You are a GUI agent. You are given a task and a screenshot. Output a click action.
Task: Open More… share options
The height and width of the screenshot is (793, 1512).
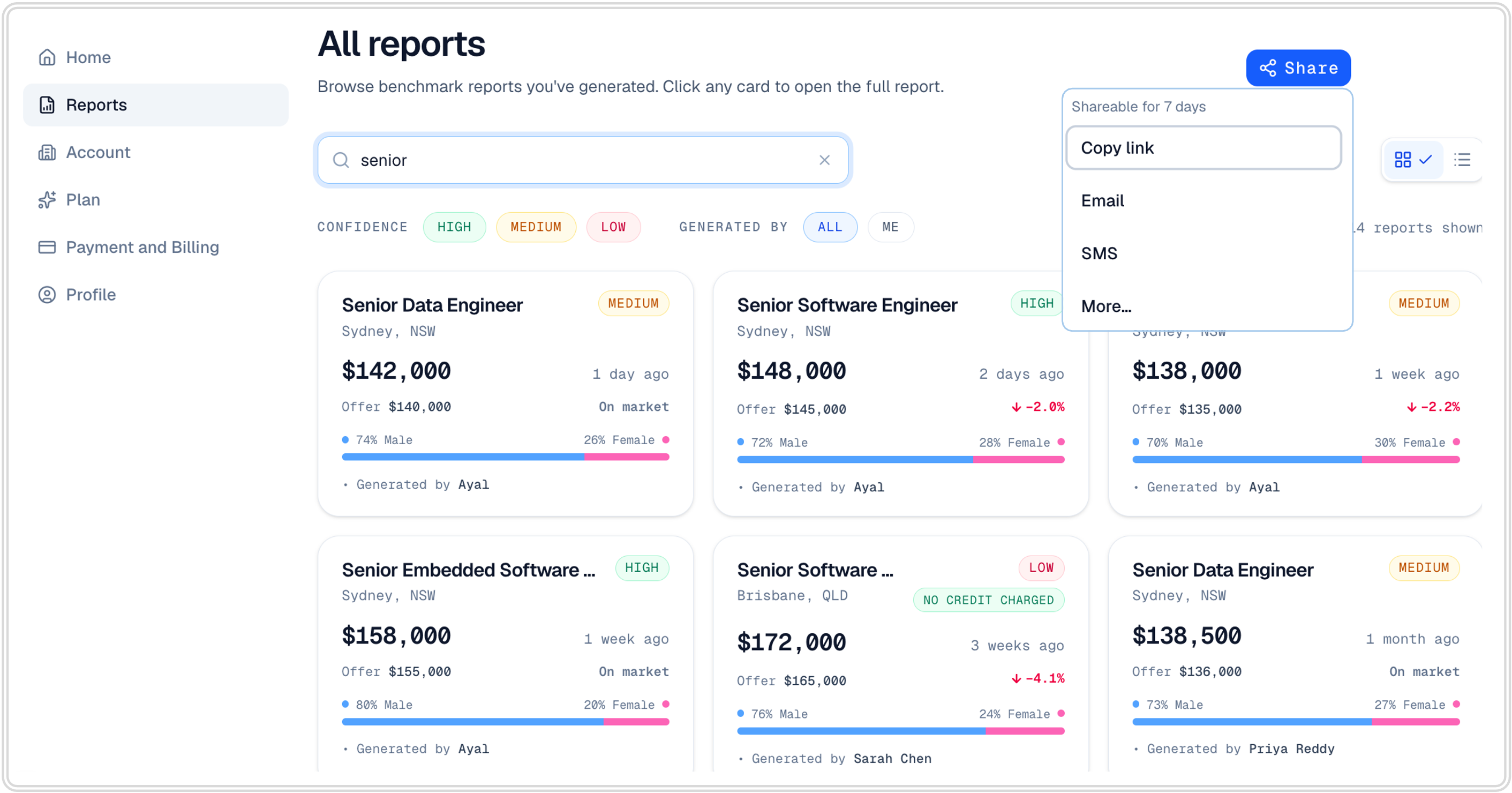(x=1203, y=306)
